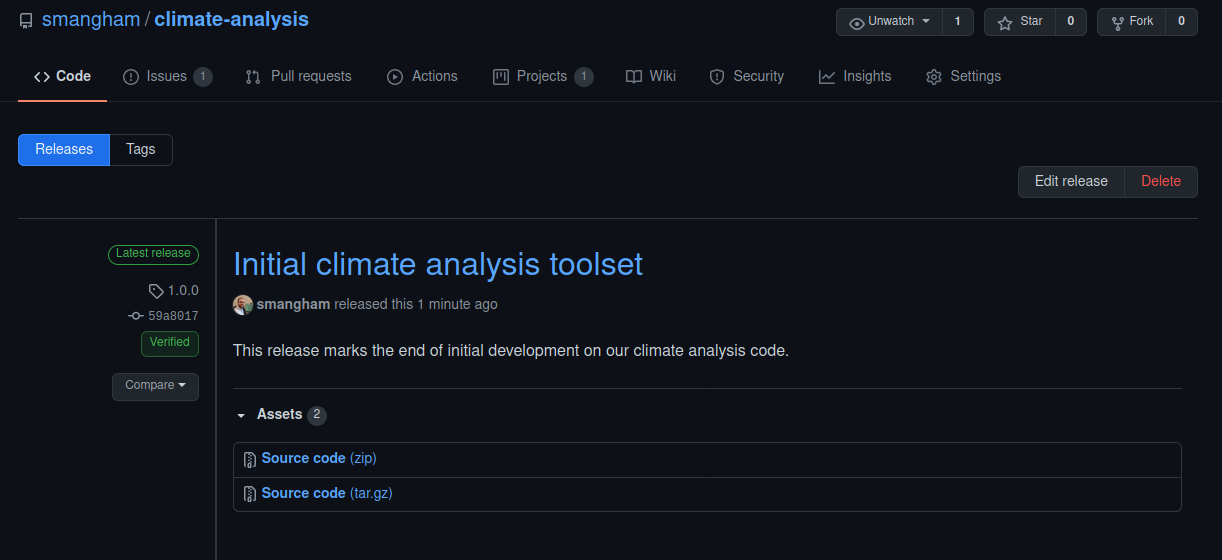Click the commit icon beside 59a8017
The width and height of the screenshot is (1222, 560).
click(136, 316)
